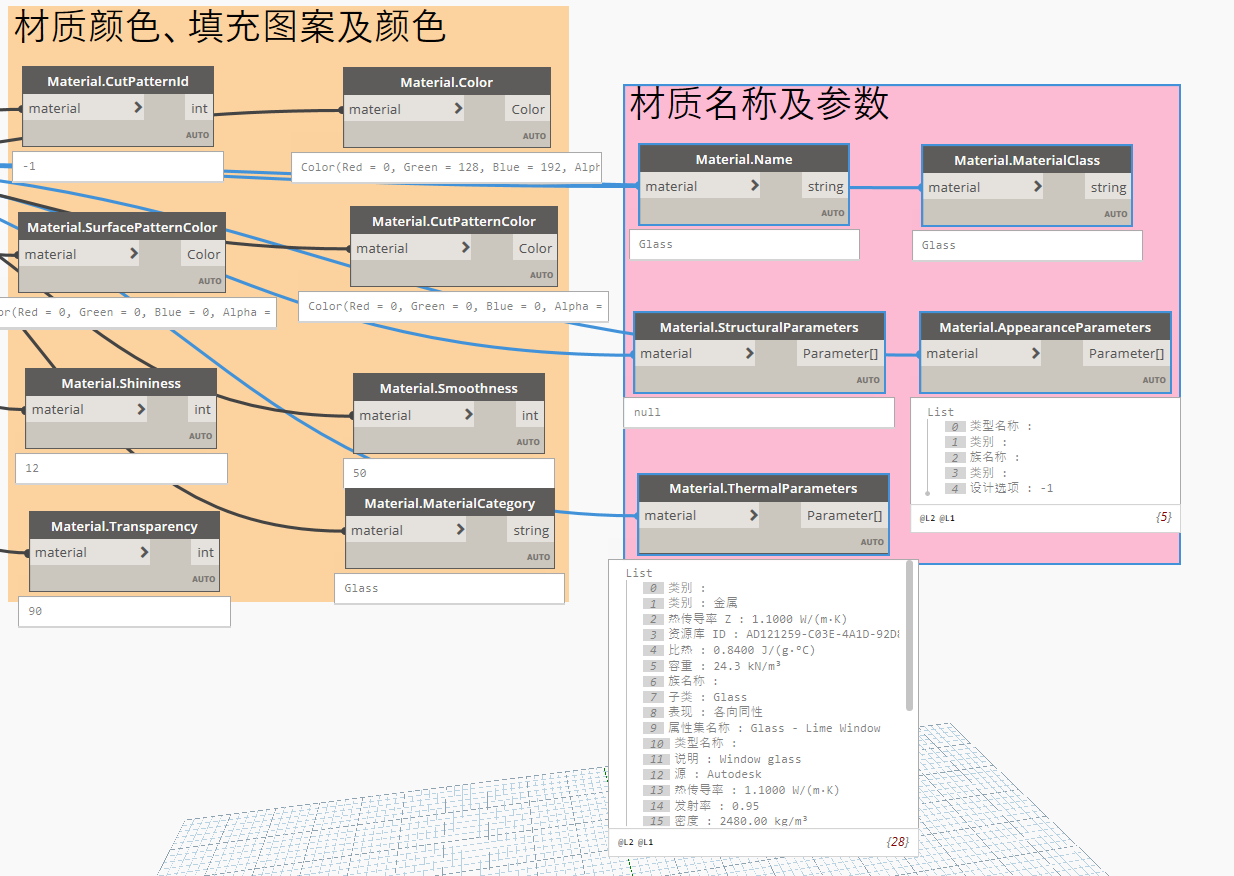Screen dimensions: 1234x876
Task: Expand the material input chevron on Material.Name
Action: click(755, 185)
